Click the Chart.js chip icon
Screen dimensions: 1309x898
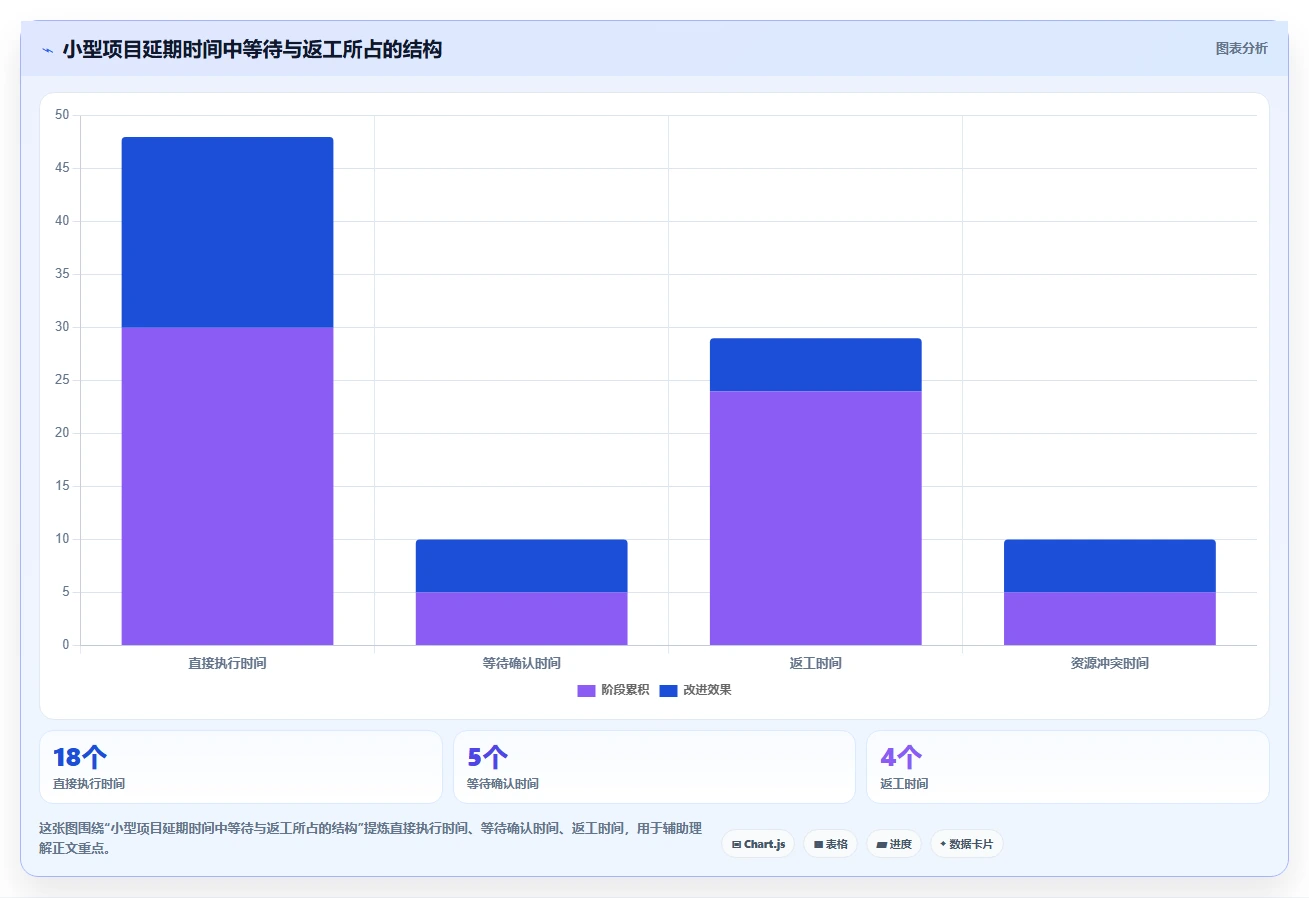pos(736,845)
